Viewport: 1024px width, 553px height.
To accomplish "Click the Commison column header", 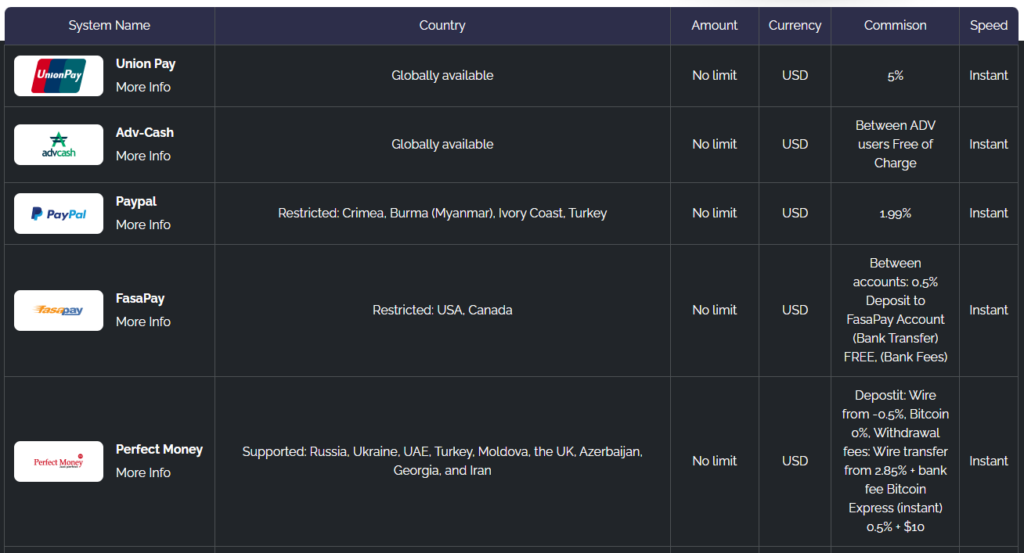I will coord(895,25).
